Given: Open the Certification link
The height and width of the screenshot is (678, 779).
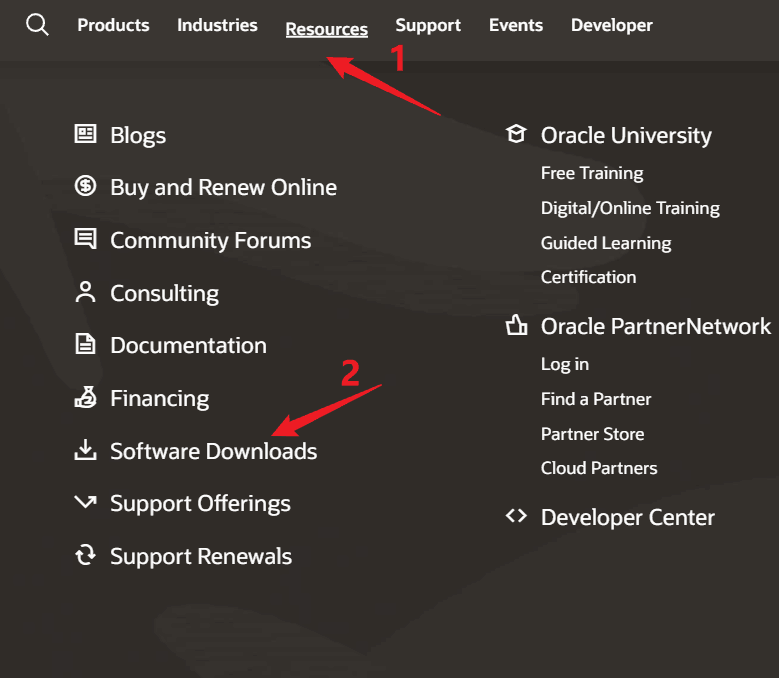Looking at the screenshot, I should [x=588, y=277].
